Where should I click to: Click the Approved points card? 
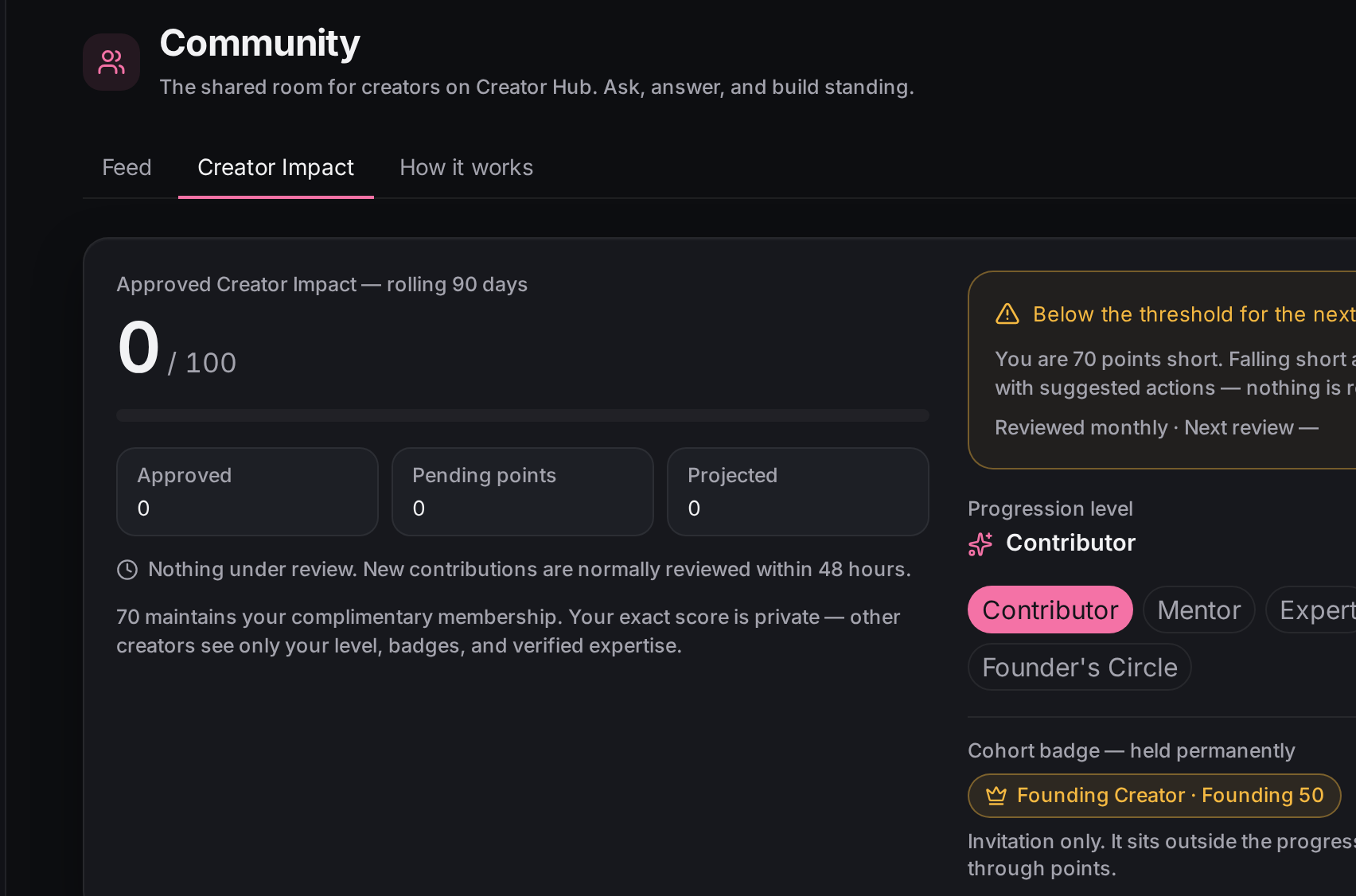[x=247, y=492]
